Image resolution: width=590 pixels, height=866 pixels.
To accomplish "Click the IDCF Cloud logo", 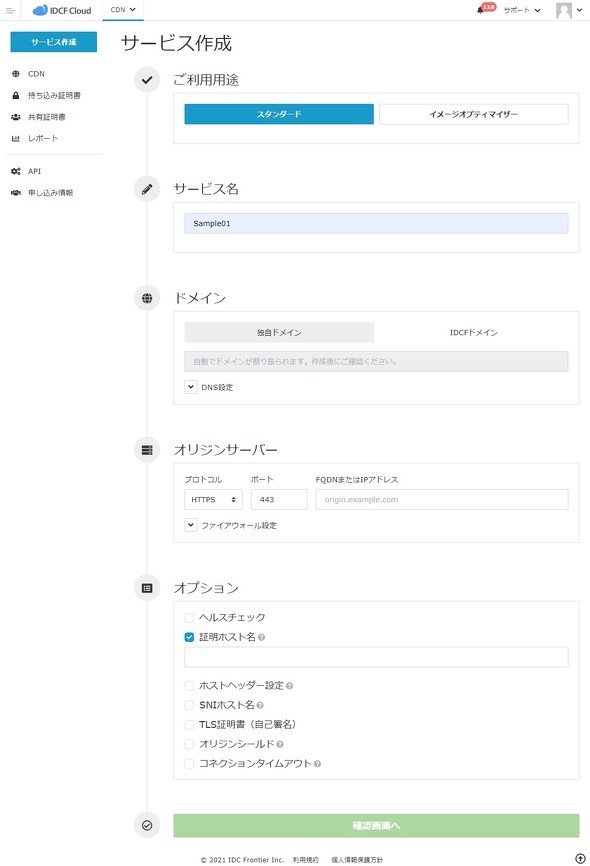I will [62, 10].
